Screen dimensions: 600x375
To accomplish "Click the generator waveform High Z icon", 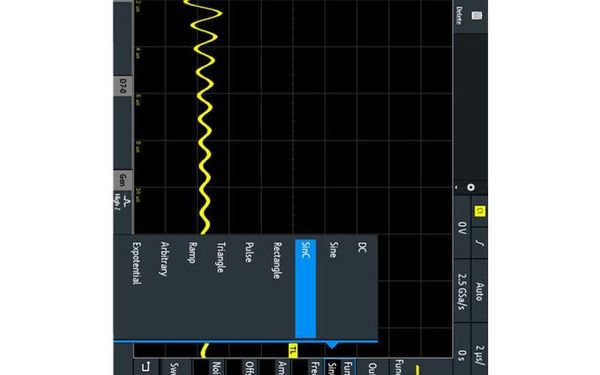I will pyautogui.click(x=122, y=202).
